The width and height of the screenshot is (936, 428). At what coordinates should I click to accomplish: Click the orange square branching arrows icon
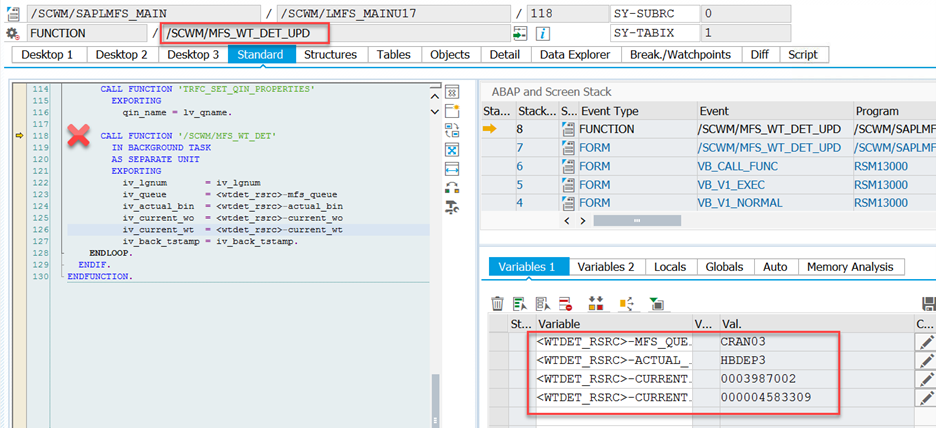[626, 304]
